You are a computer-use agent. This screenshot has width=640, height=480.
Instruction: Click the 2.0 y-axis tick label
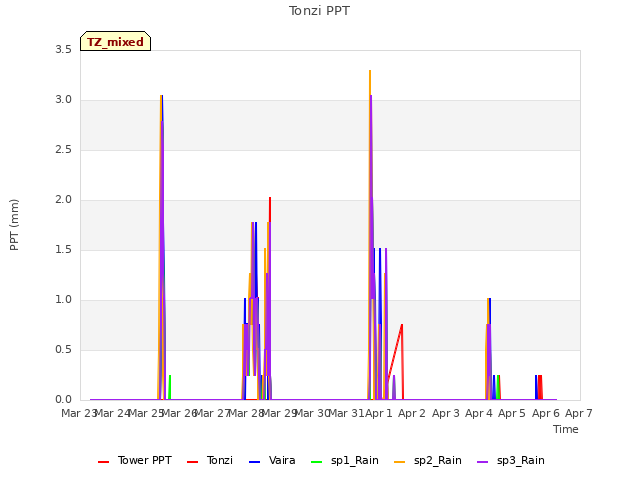coord(63,200)
